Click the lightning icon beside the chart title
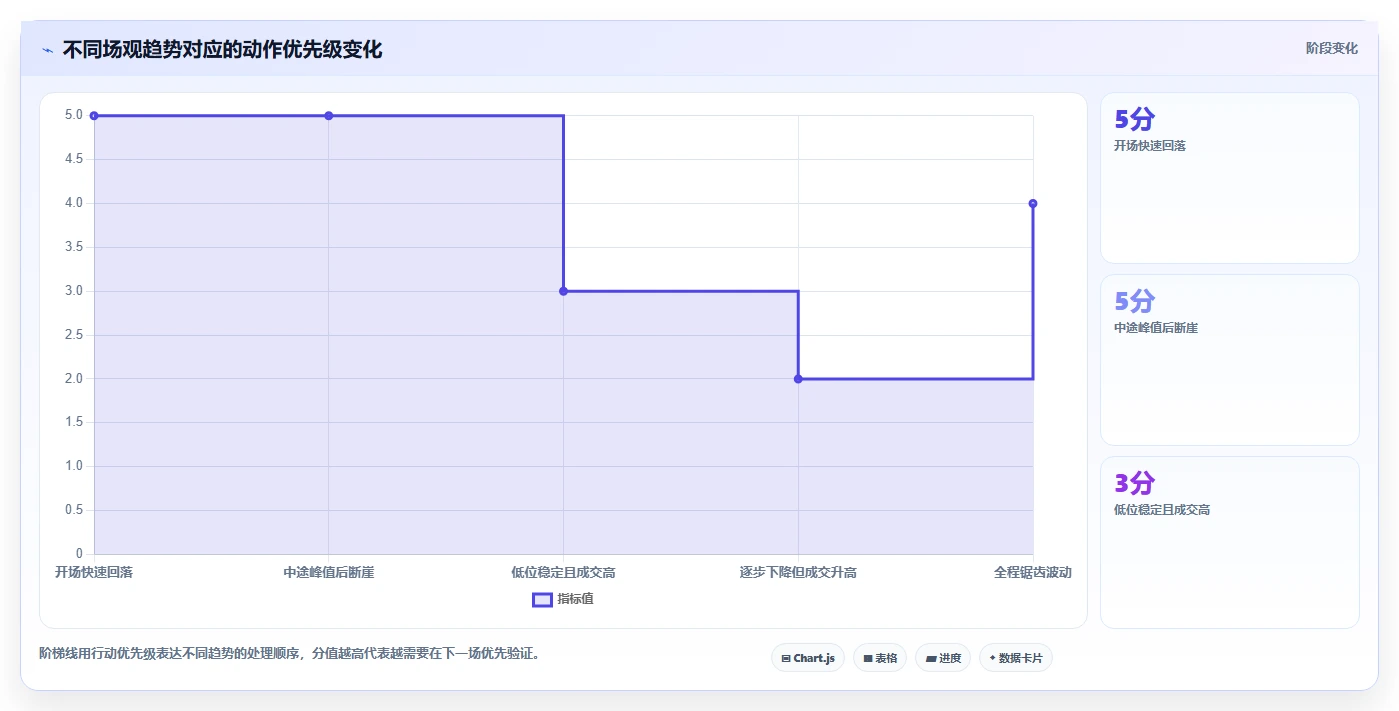 pos(48,50)
